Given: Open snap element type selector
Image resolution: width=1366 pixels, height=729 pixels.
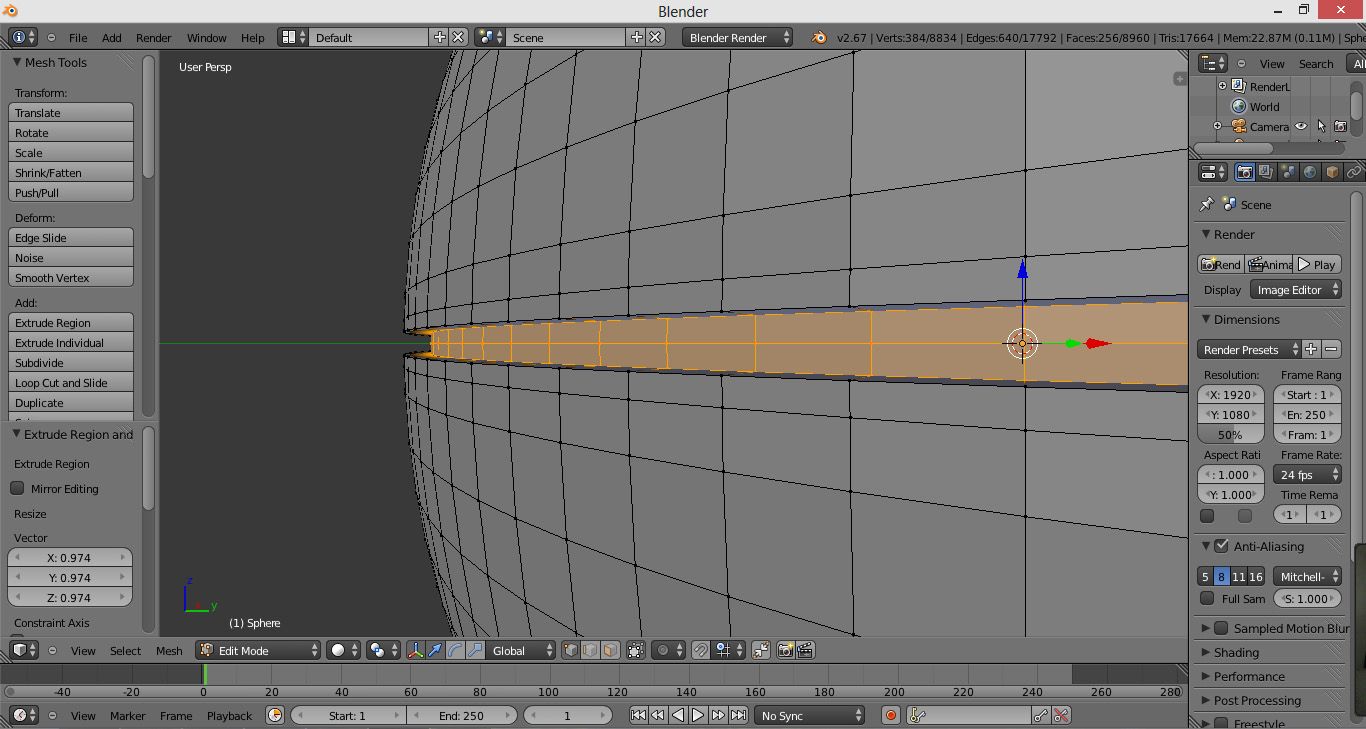Looking at the screenshot, I should 728,650.
